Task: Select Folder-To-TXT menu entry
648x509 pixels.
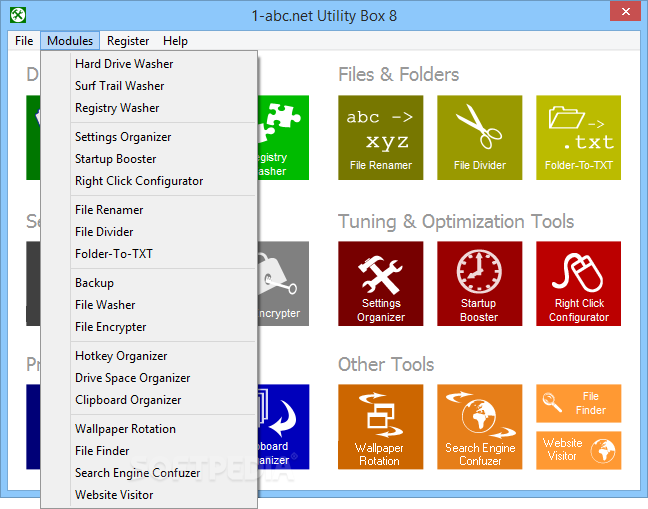Action: (x=149, y=254)
